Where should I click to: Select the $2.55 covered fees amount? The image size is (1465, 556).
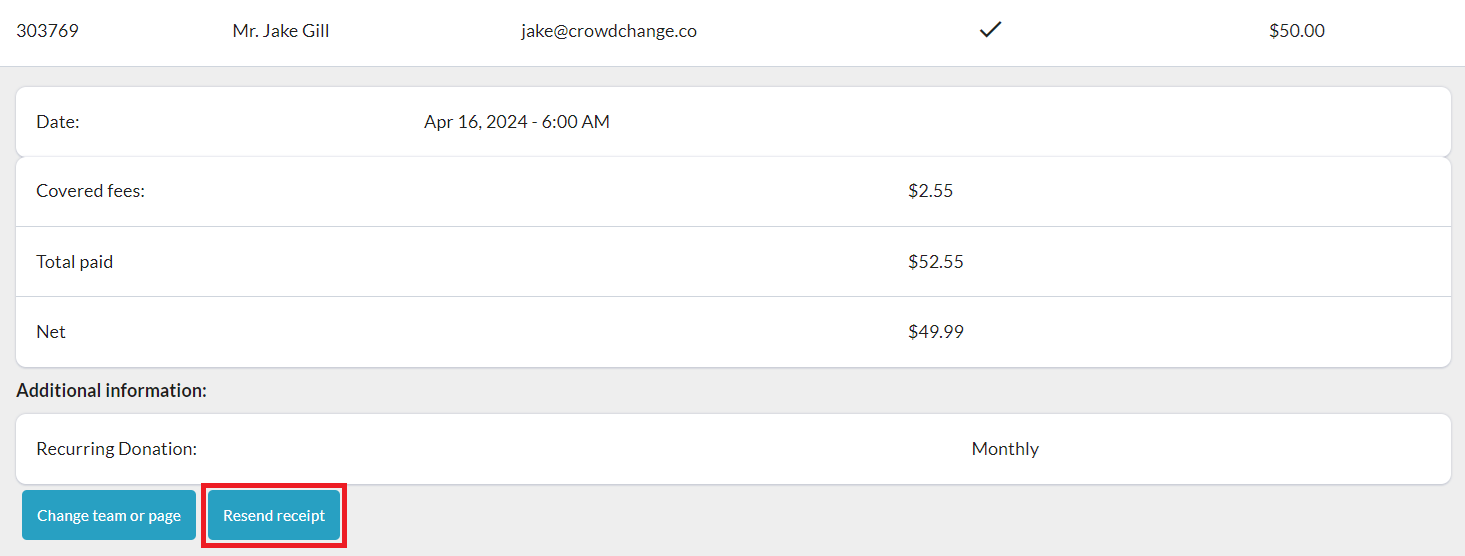pyautogui.click(x=931, y=191)
